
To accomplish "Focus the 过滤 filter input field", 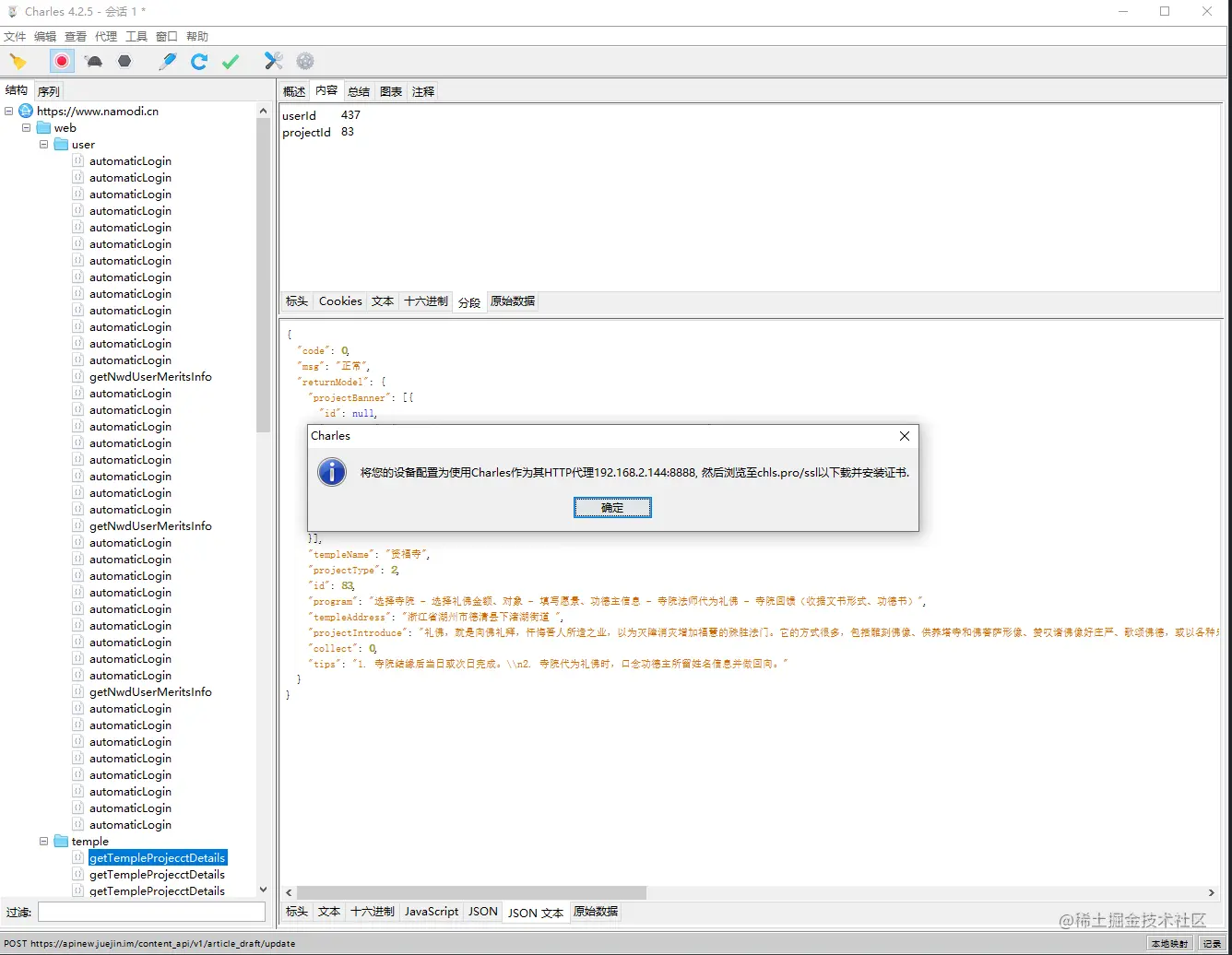I will point(151,912).
